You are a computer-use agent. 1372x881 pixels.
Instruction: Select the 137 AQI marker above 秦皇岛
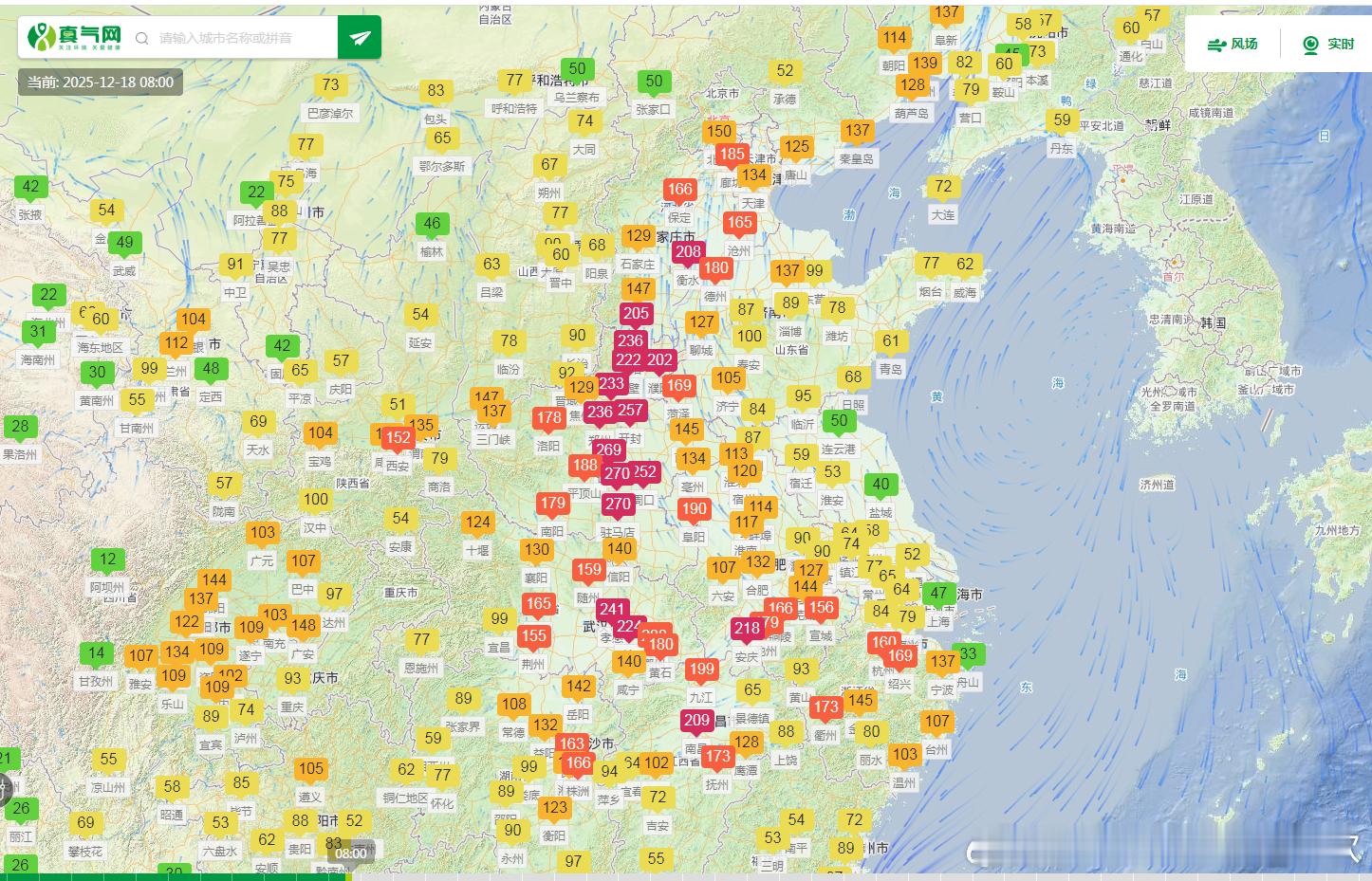[857, 132]
